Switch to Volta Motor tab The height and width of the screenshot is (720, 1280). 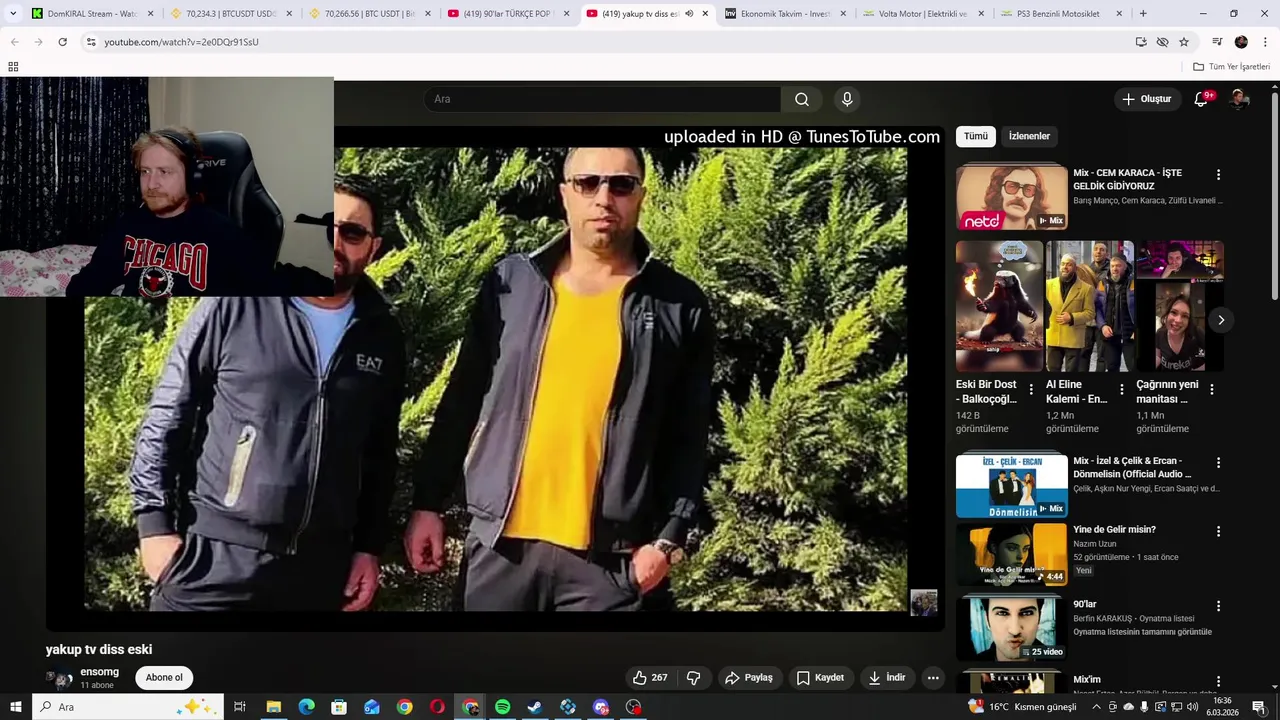[x=922, y=14]
